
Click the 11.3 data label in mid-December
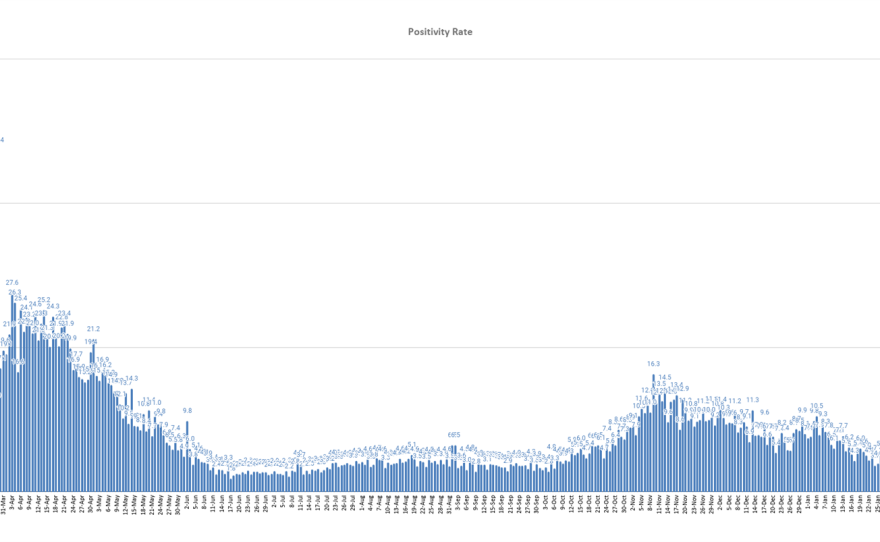coord(752,400)
